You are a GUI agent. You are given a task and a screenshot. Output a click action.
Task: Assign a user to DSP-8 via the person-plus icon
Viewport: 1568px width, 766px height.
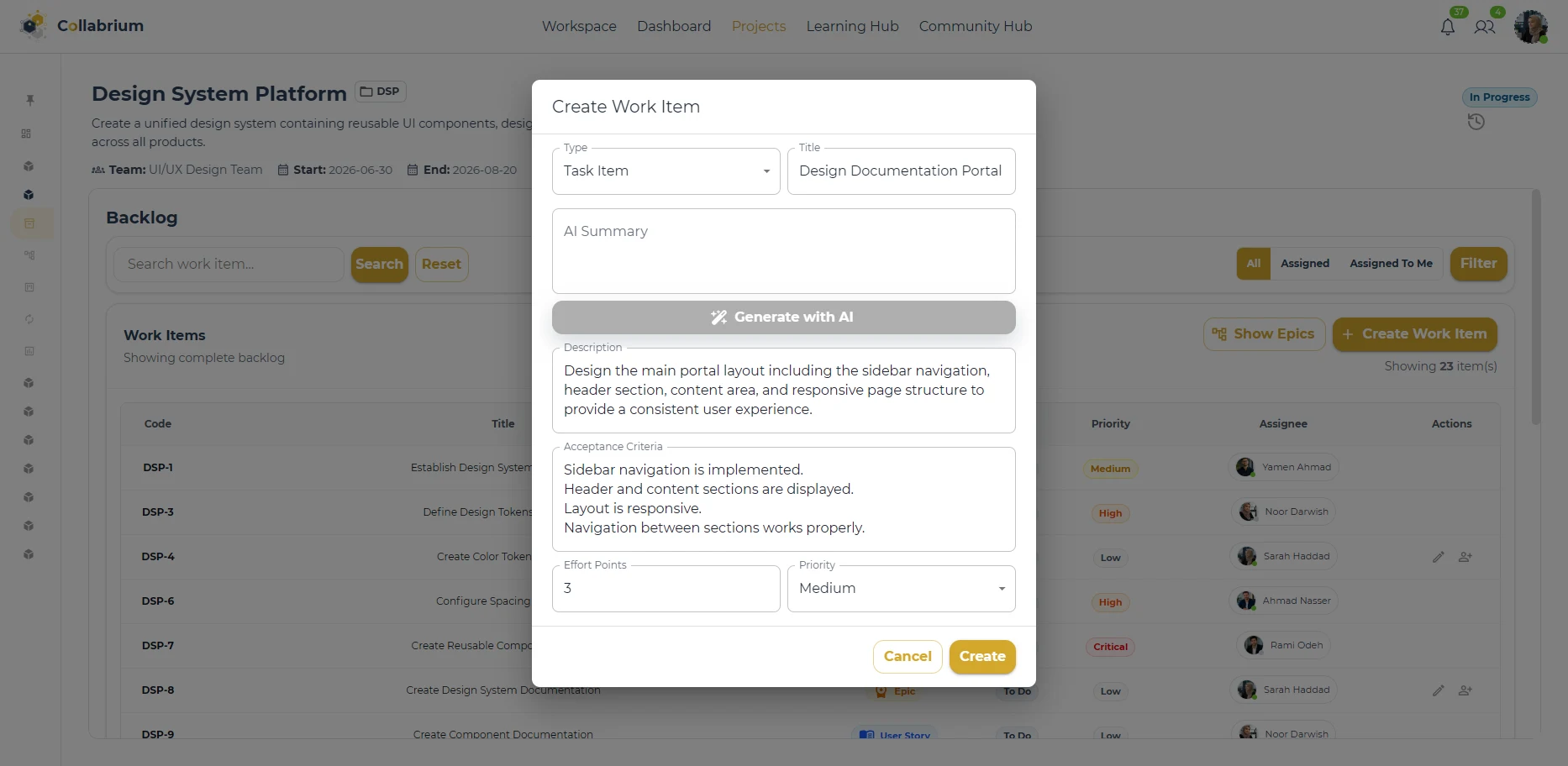tap(1465, 690)
